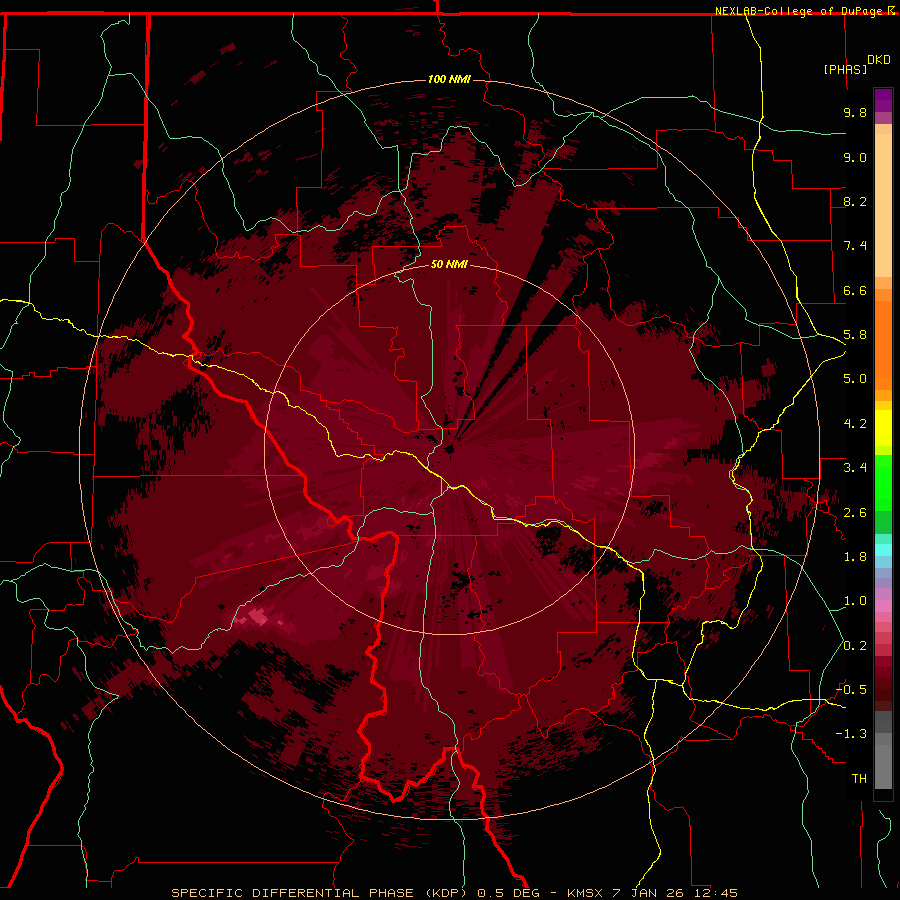
Task: Click the 1.8 value on the scale
Action: tap(855, 557)
